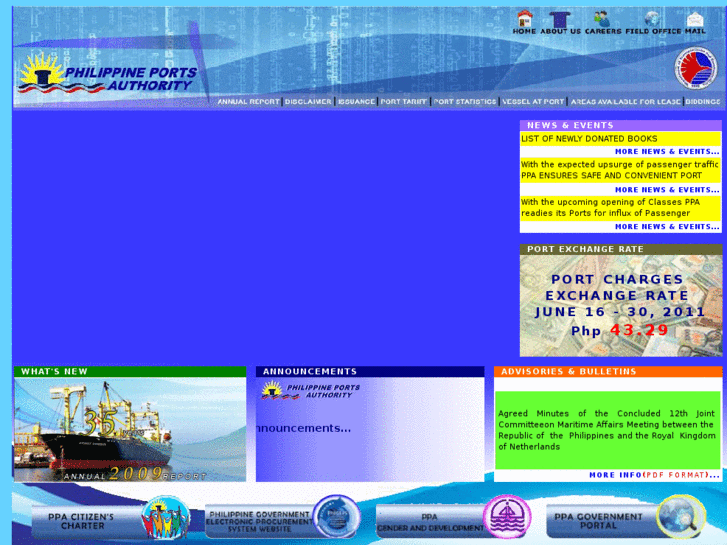727x545 pixels.
Task: Open the Issuance menu item
Action: pos(356,102)
